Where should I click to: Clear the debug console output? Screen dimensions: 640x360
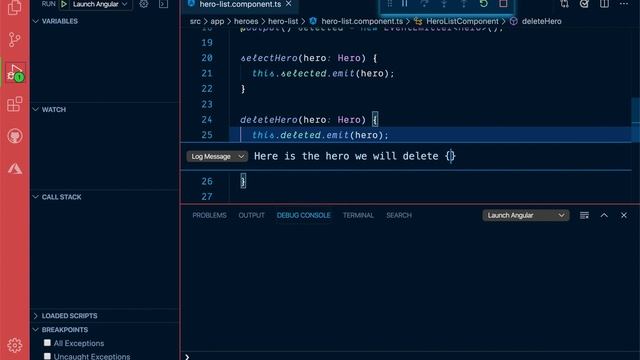(584, 215)
